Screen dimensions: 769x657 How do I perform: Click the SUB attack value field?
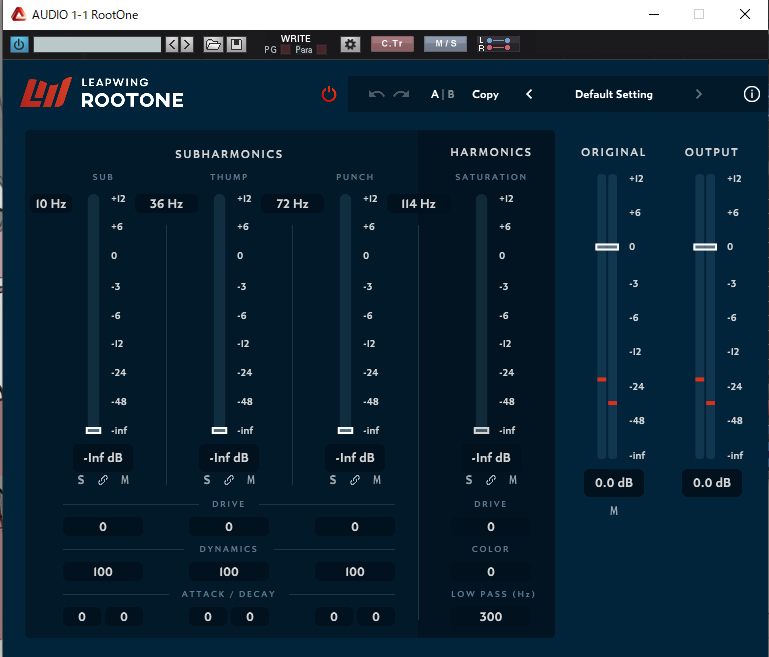pyautogui.click(x=82, y=617)
